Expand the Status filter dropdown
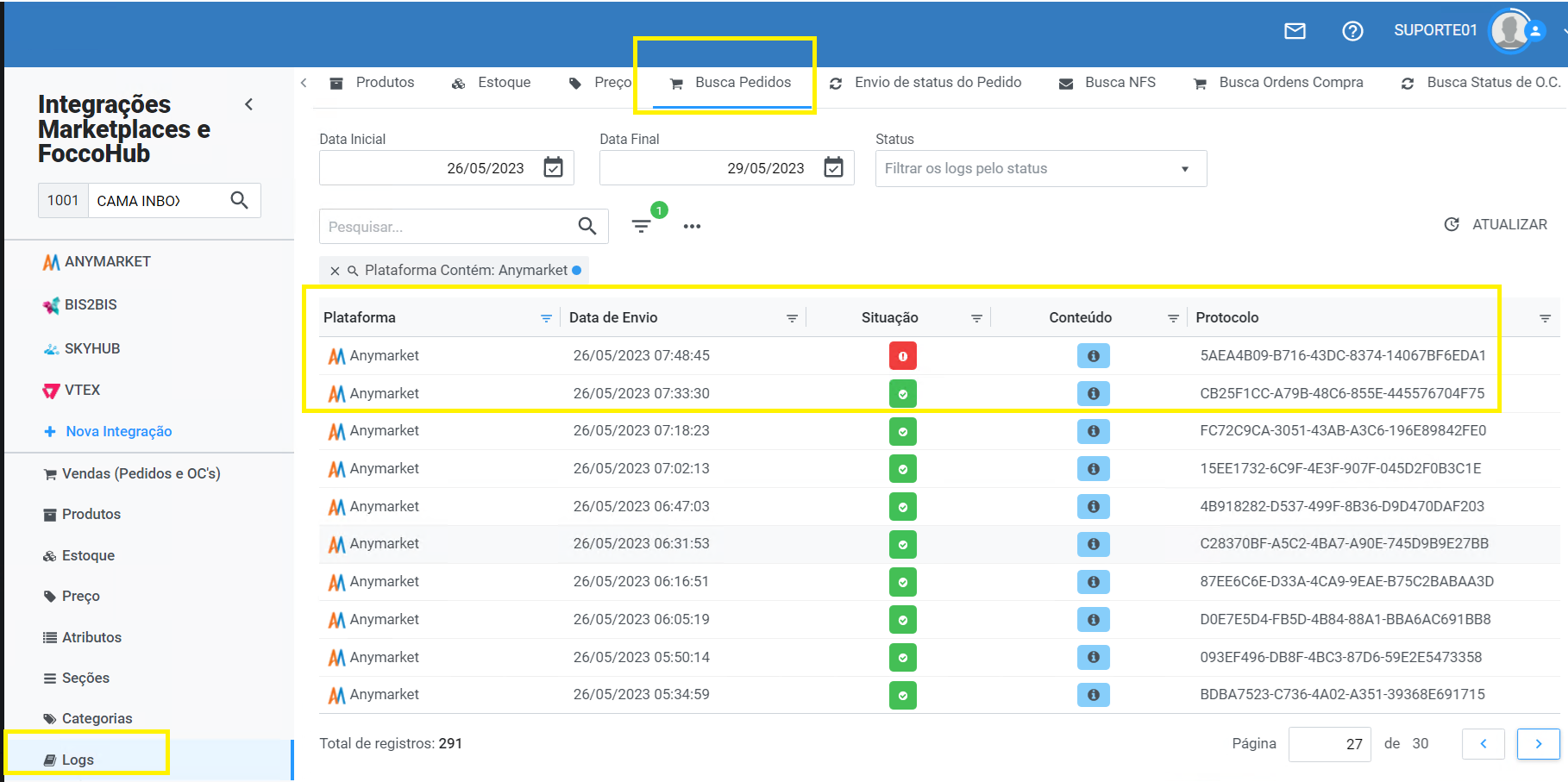The width and height of the screenshot is (1568, 782). tap(1185, 169)
